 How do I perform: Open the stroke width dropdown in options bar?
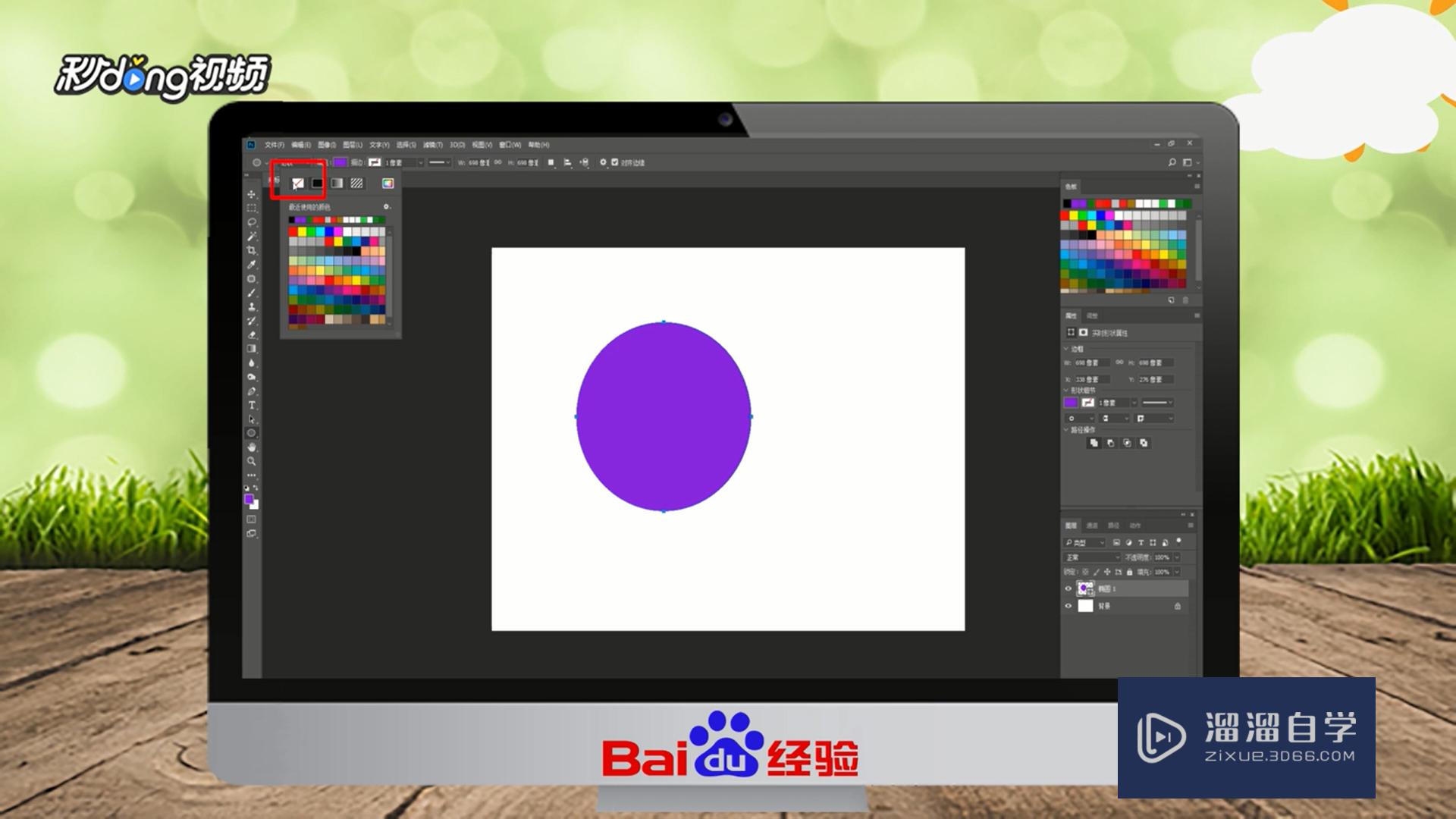pos(421,162)
